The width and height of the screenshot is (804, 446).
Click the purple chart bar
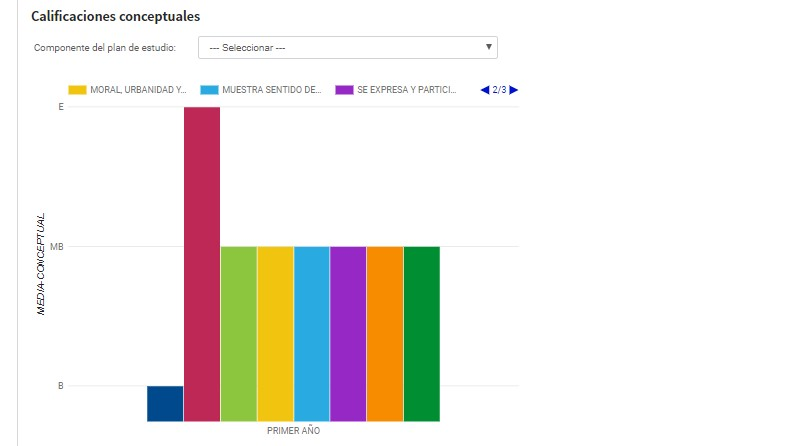pos(348,333)
